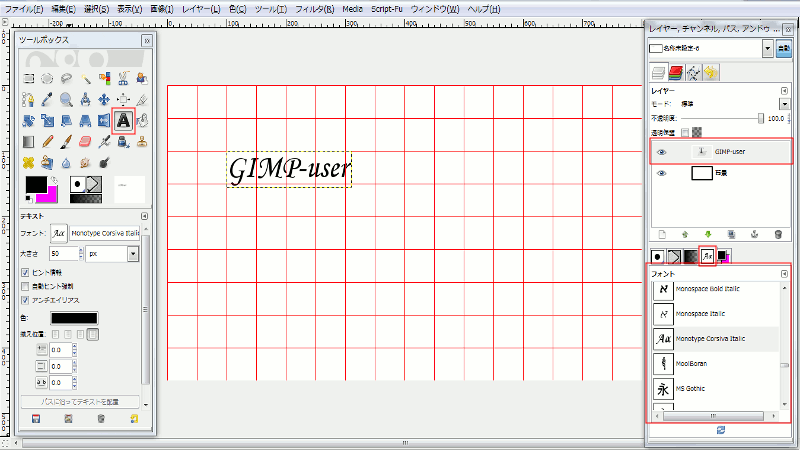
Task: Toggle the layer transparency lock checkbox
Action: [x=685, y=132]
